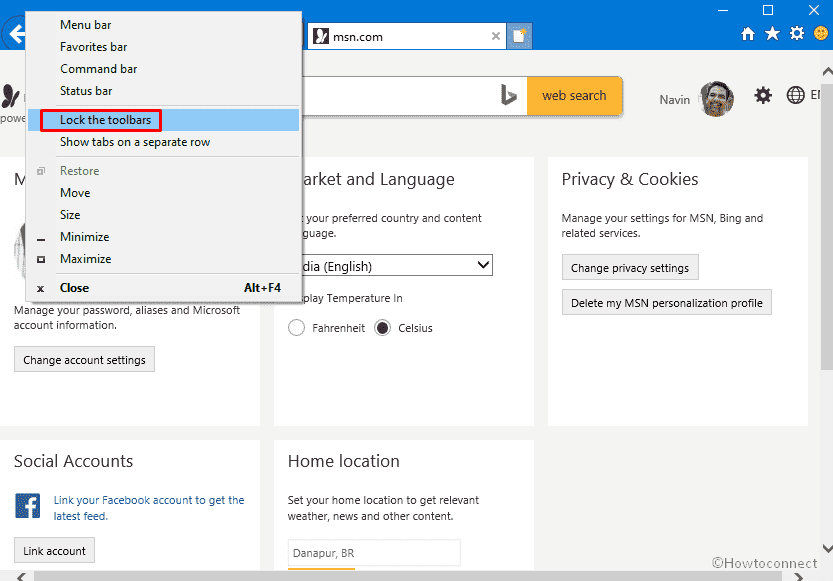This screenshot has height=581, width=833.
Task: Open the browser Home icon
Action: 747,34
